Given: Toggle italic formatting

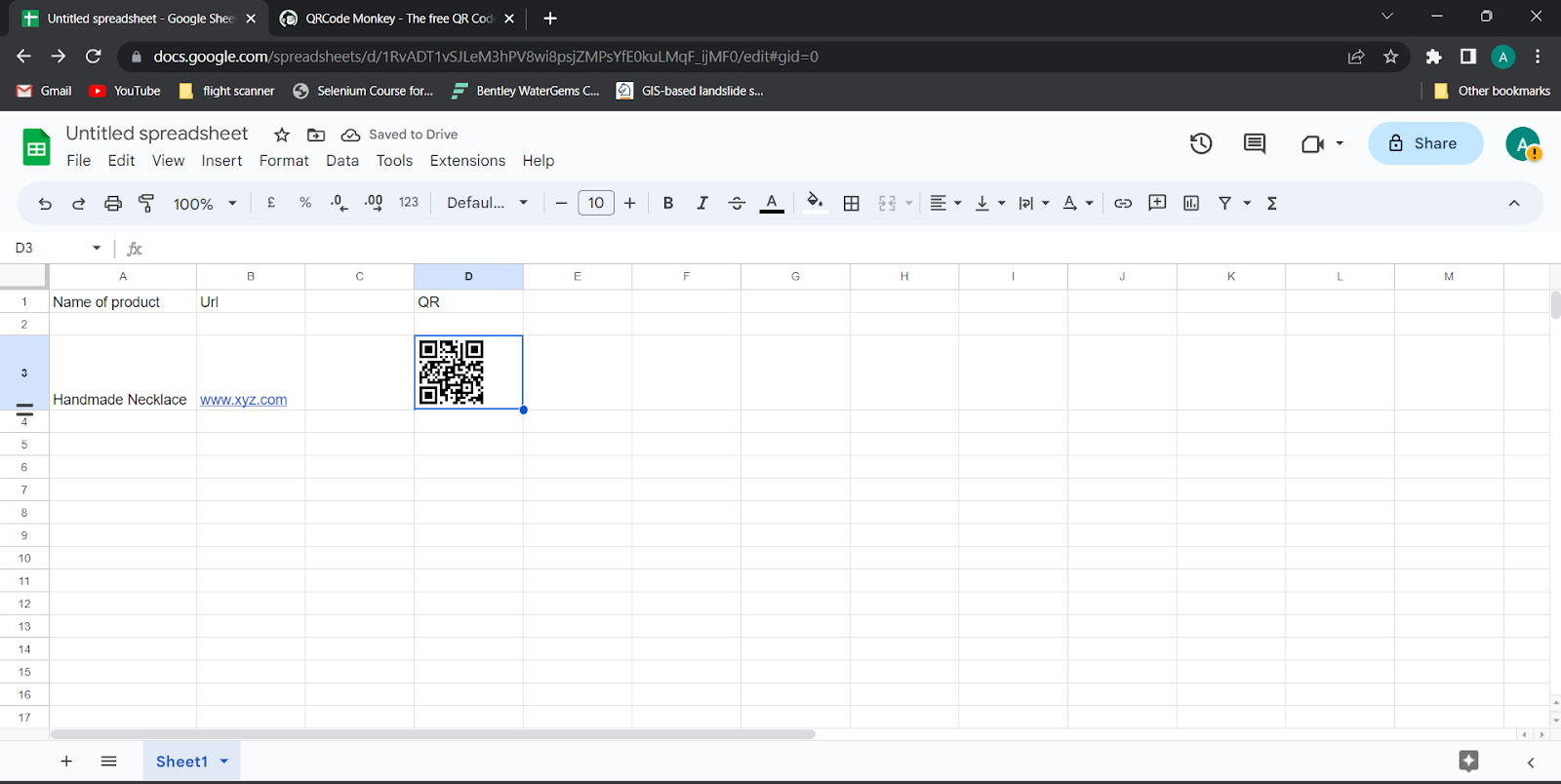Looking at the screenshot, I should 702,203.
